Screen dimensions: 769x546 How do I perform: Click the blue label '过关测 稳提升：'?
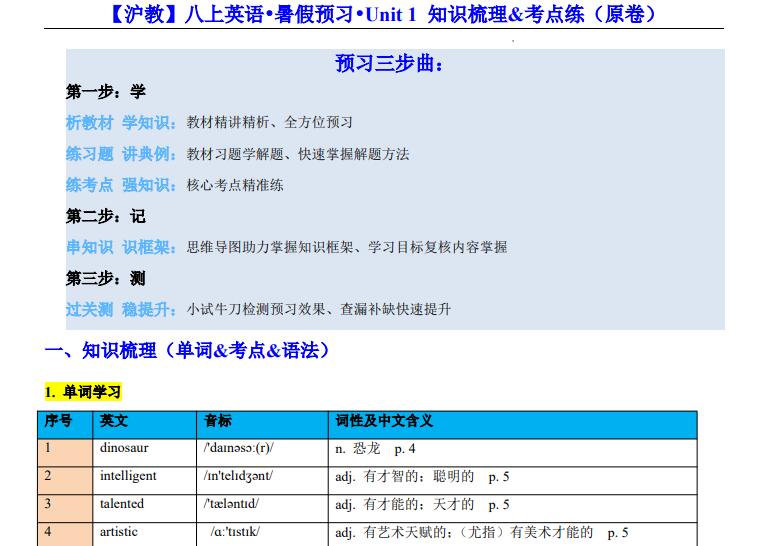tap(121, 310)
